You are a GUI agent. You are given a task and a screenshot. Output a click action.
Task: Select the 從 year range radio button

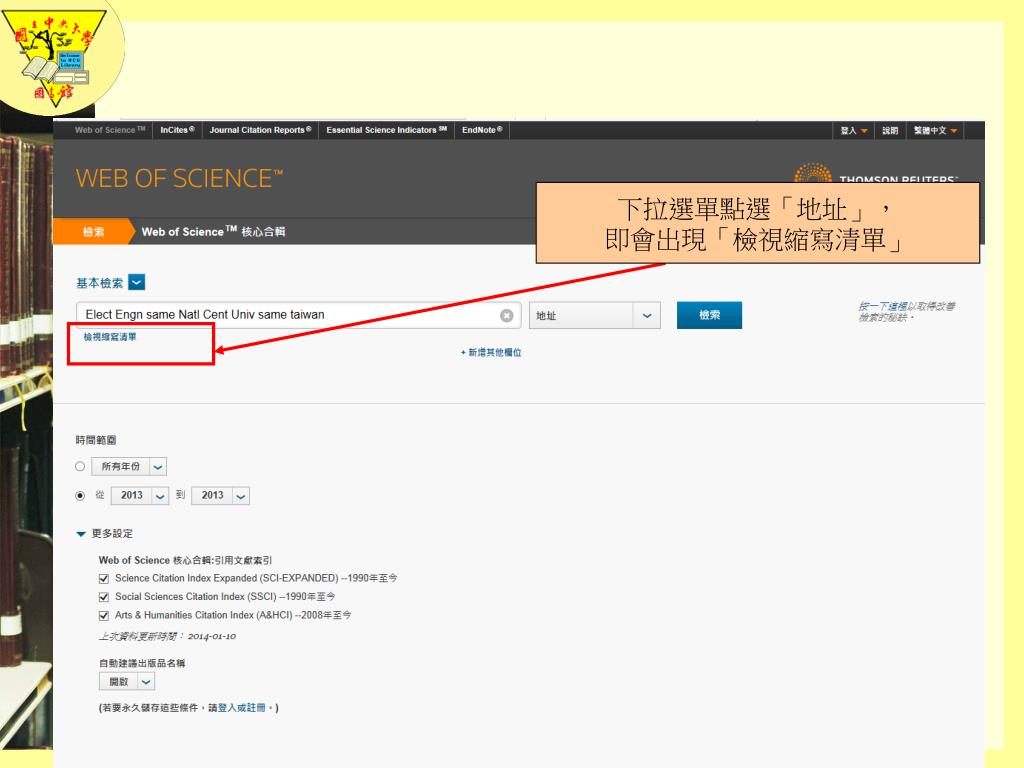click(x=80, y=496)
